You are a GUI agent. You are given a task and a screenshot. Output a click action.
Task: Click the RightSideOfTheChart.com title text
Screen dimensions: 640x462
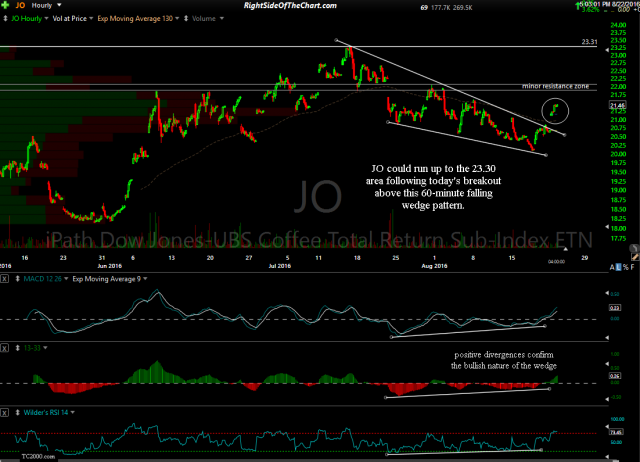coord(290,5)
